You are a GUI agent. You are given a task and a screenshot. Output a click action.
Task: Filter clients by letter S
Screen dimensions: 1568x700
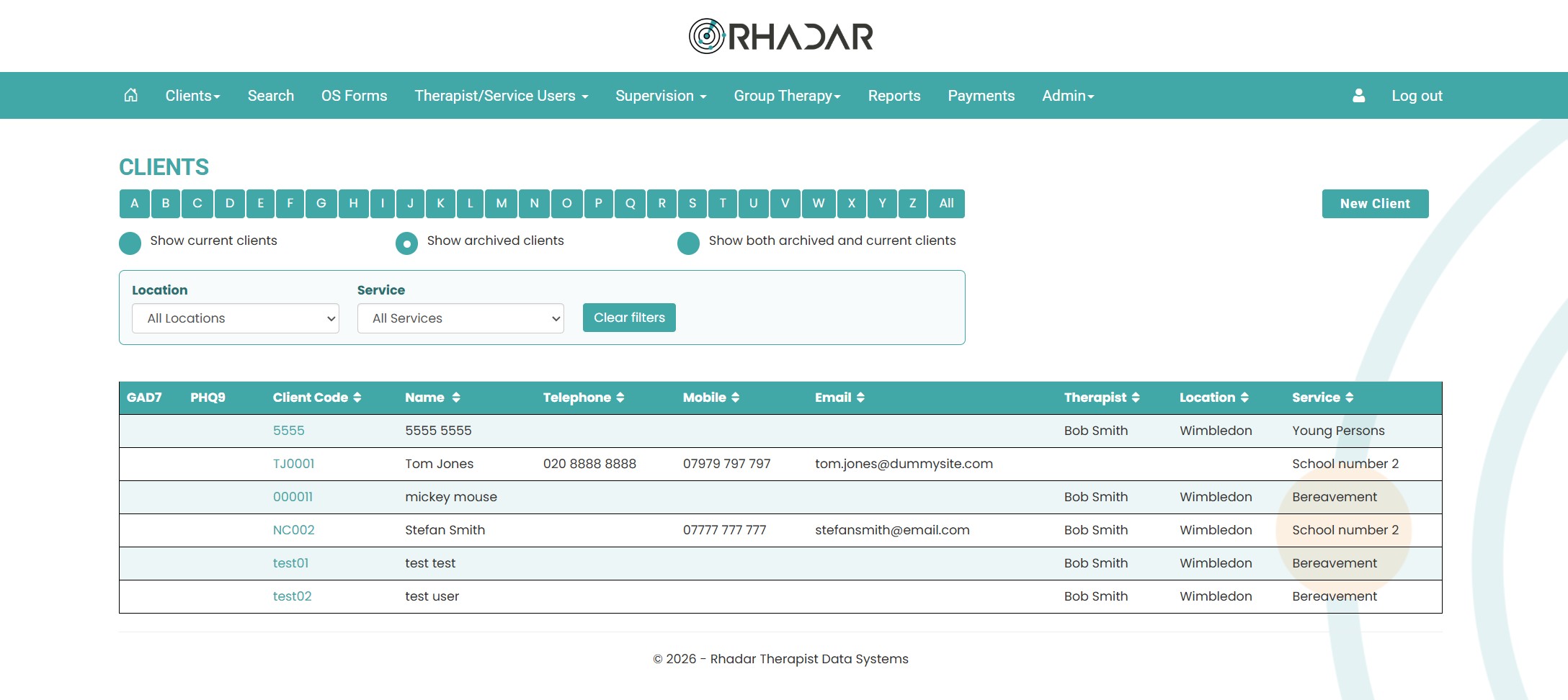[692, 204]
